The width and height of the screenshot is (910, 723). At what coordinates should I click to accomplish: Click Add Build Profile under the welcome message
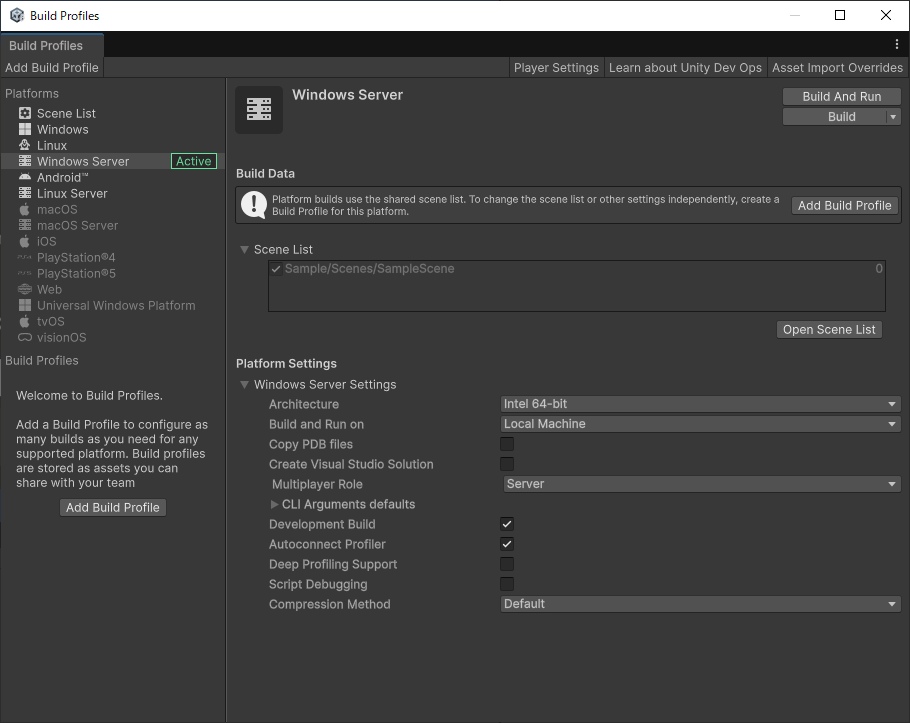click(113, 508)
